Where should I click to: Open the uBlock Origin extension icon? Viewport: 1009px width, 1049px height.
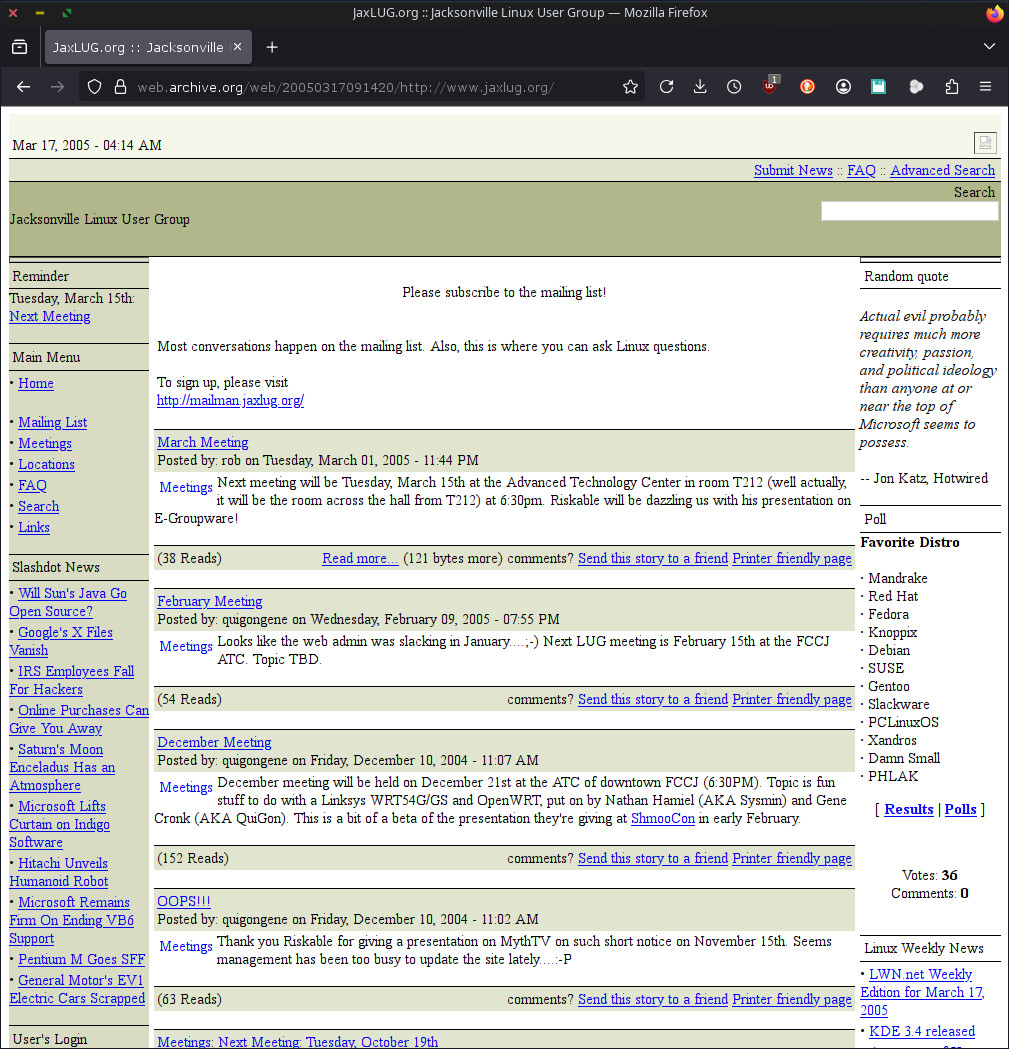point(770,87)
